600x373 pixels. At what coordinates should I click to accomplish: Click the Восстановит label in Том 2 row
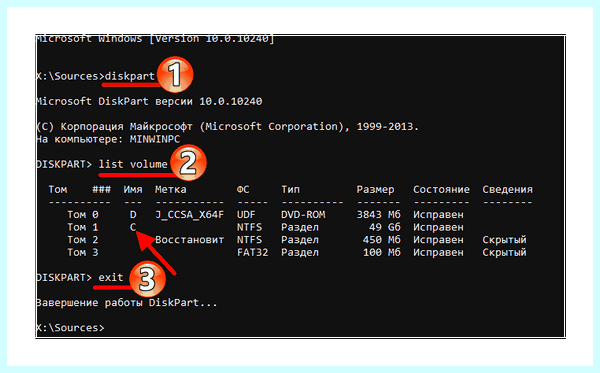(189, 240)
